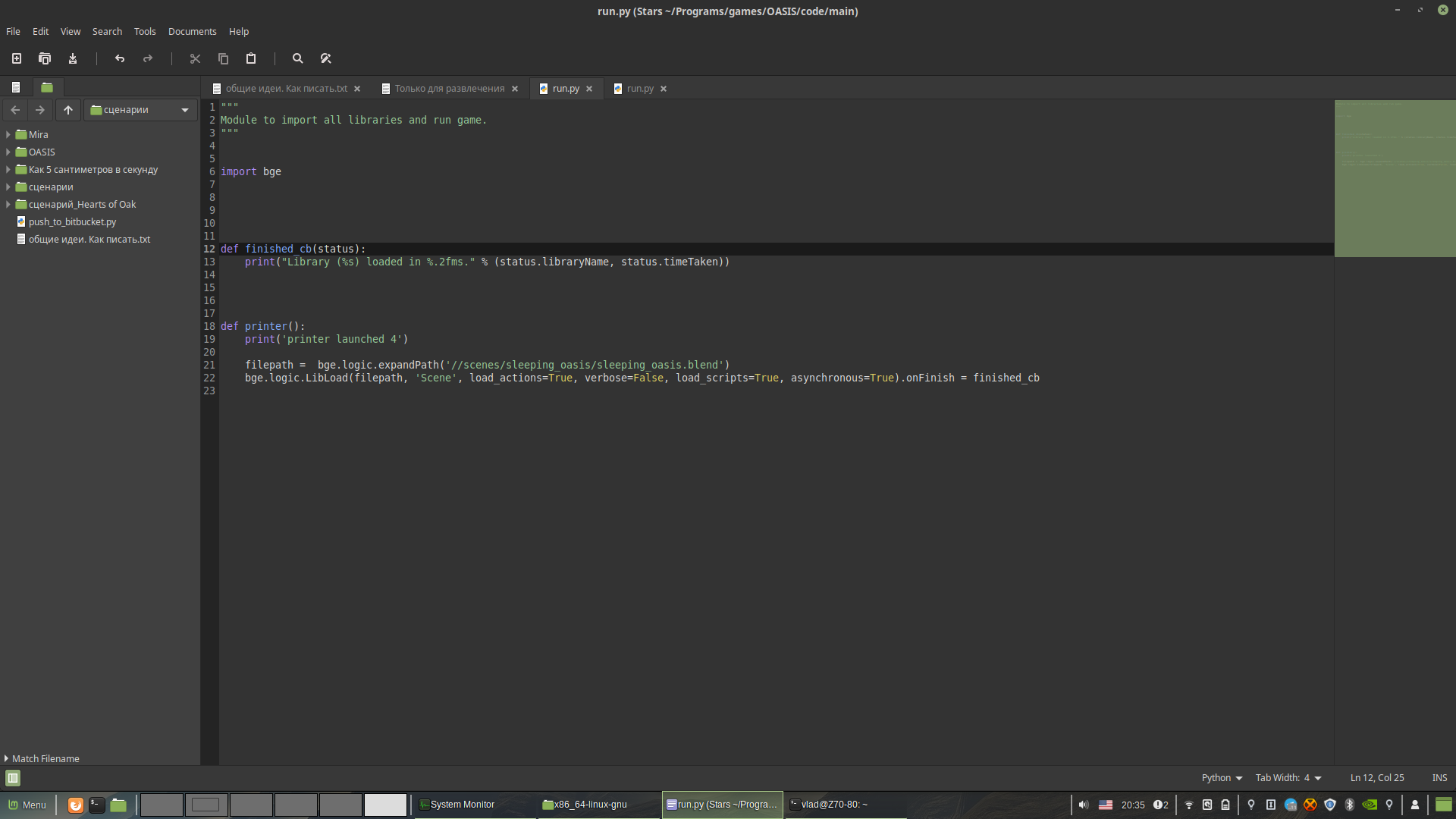Open NVIDIA settings tray icon
This screenshot has height=819, width=1456.
(1370, 805)
